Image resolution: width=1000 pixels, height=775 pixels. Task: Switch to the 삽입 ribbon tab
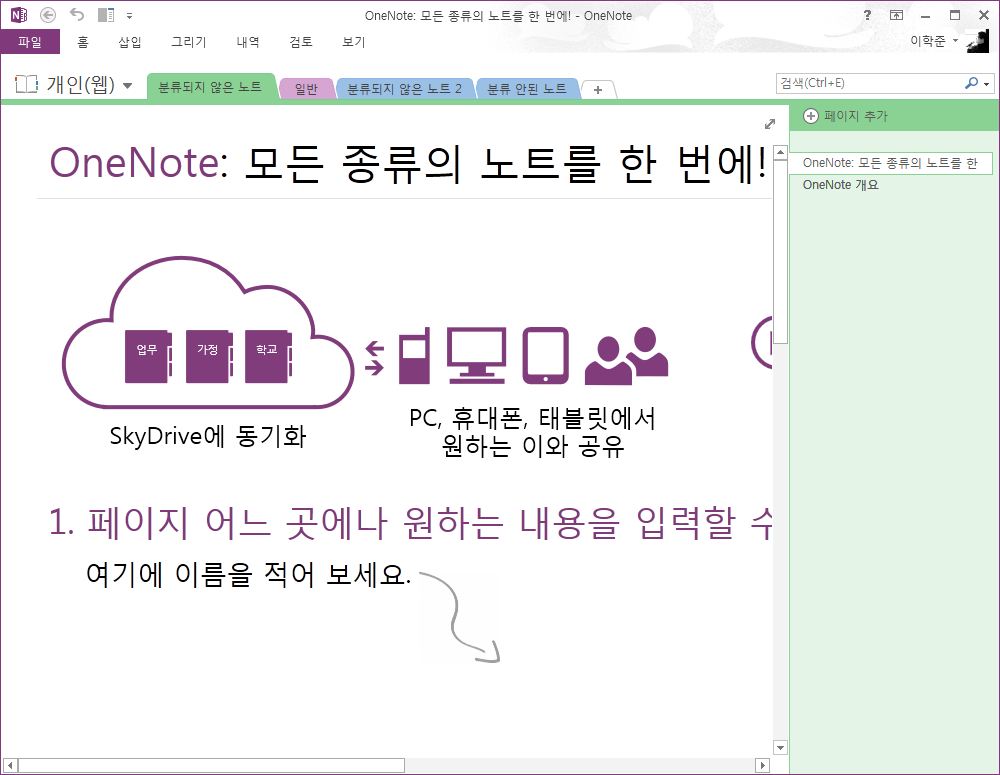tap(129, 42)
